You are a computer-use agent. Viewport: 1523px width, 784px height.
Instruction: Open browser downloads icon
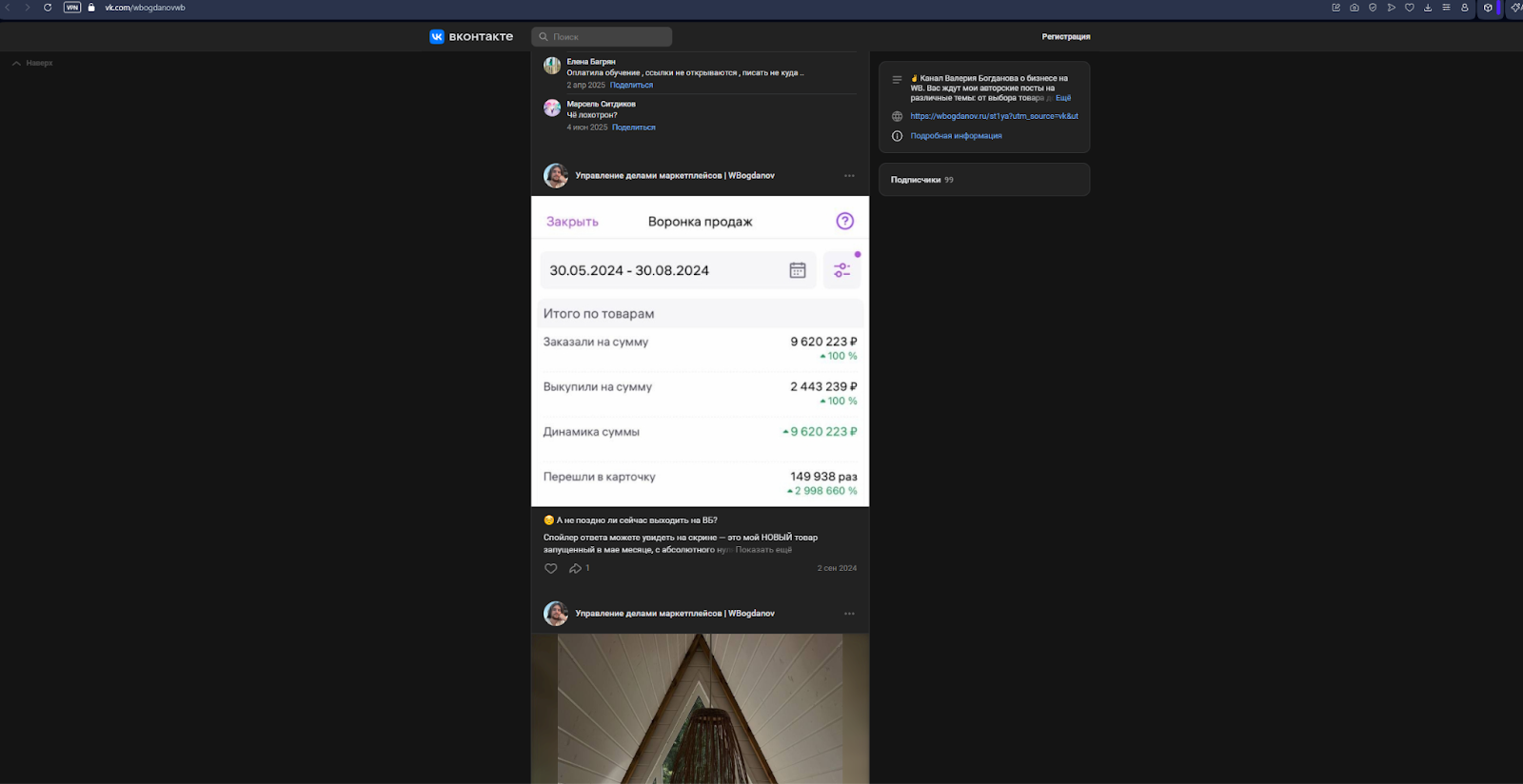(x=1428, y=8)
